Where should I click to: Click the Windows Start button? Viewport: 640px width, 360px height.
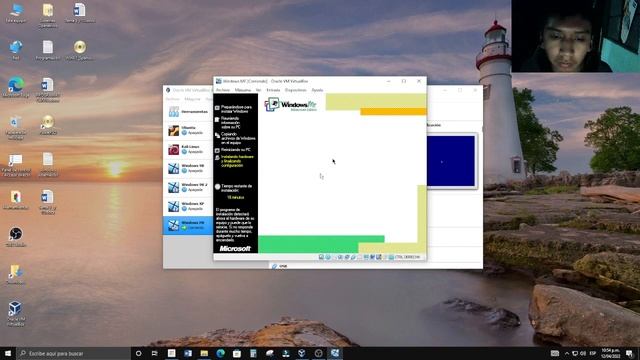tap(8, 353)
